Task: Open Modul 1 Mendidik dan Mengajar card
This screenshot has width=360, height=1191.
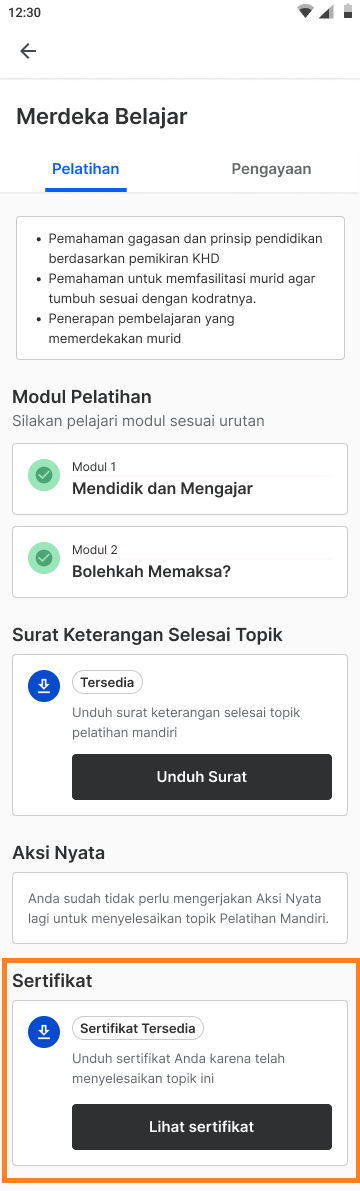Action: coord(180,479)
